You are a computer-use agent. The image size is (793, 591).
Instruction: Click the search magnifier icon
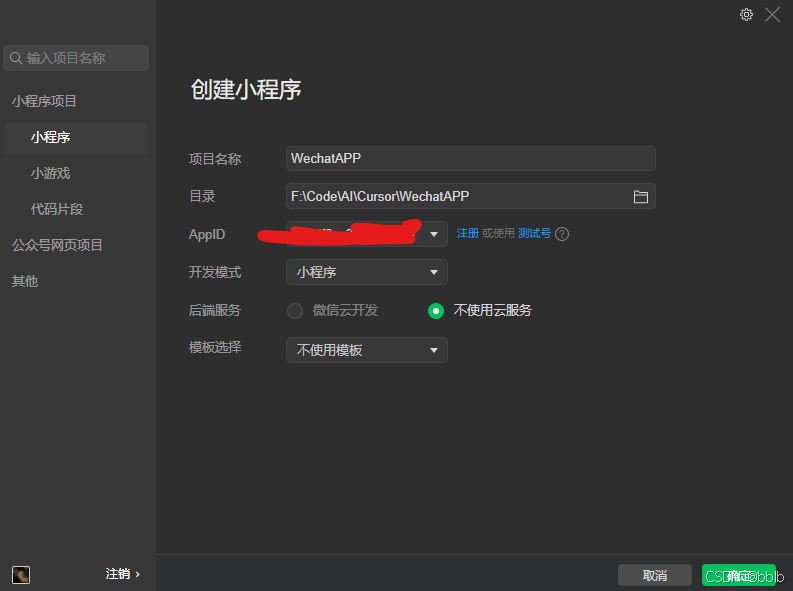click(x=16, y=58)
